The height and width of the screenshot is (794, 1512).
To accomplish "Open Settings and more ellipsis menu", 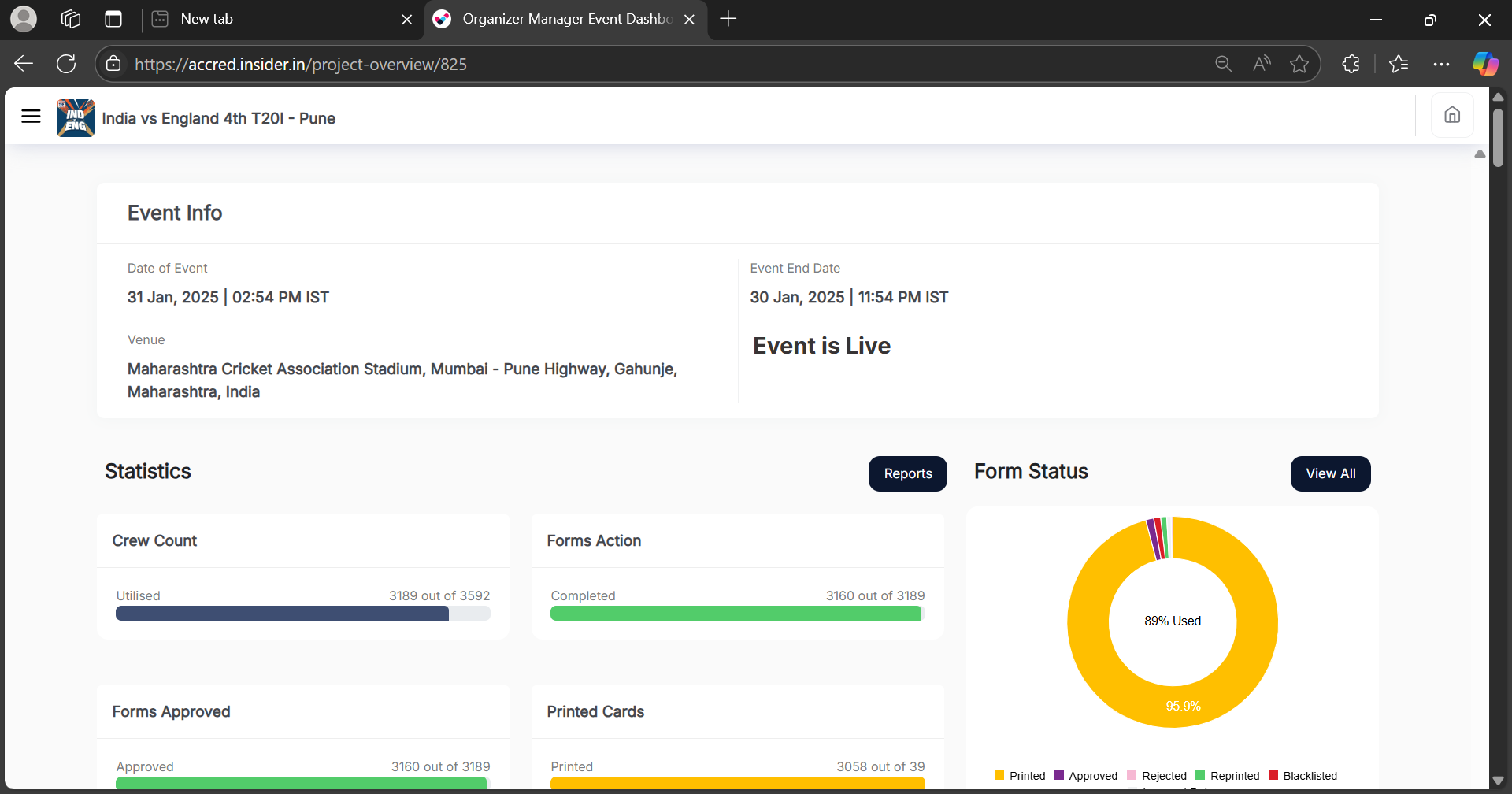I will click(1441, 64).
